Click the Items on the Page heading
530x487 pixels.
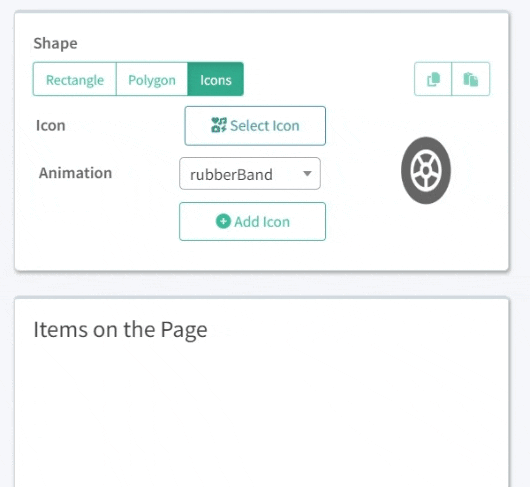pos(120,330)
